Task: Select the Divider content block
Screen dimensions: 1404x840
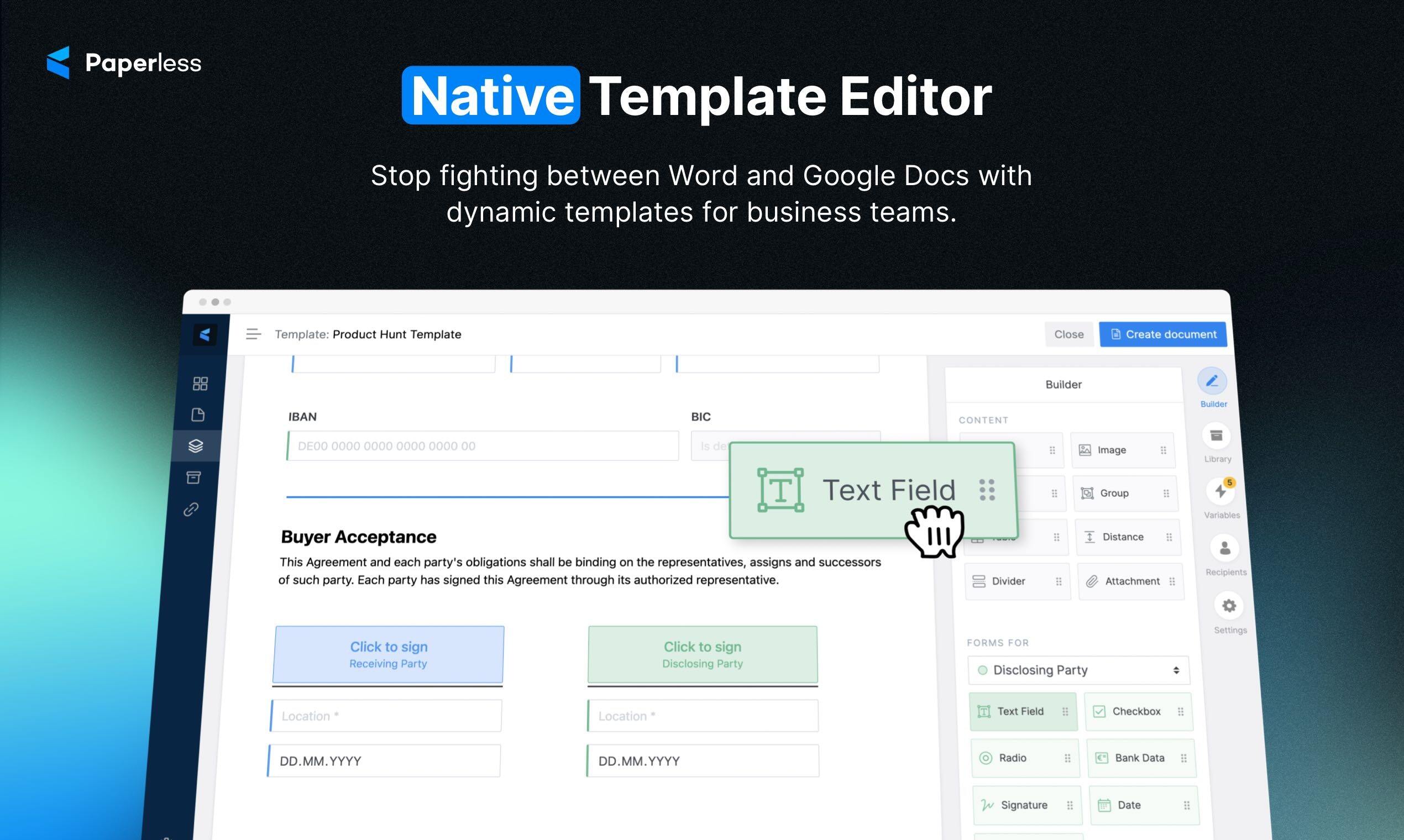Action: 1018,581
